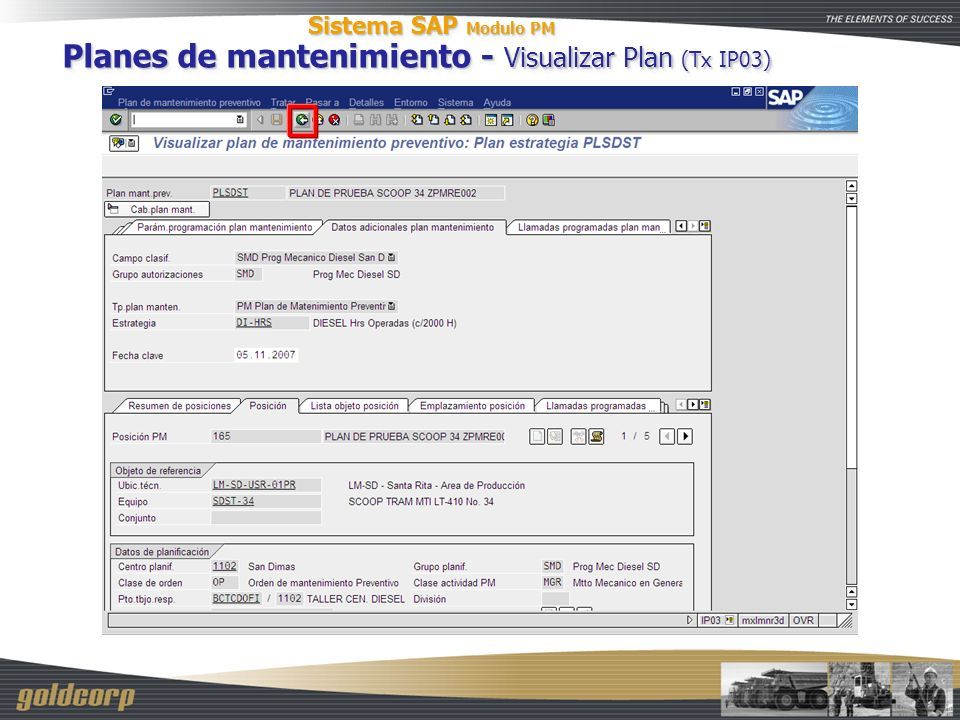Click the Print icon in toolbar
960x720 pixels.
[x=359, y=120]
